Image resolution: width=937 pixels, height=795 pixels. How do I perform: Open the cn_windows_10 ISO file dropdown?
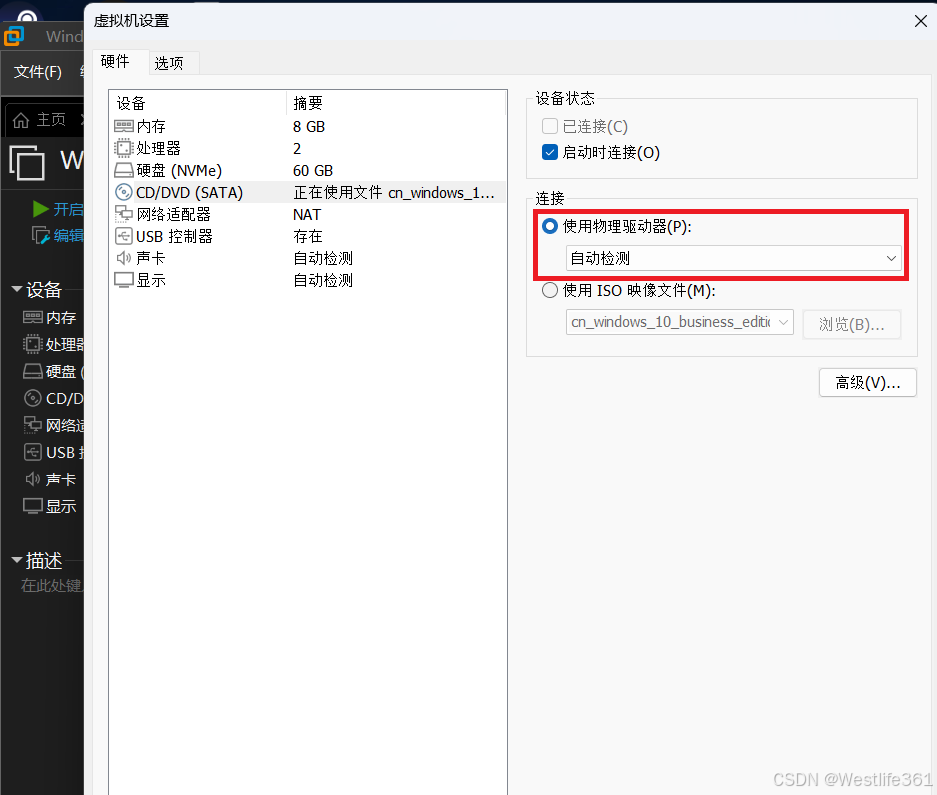click(784, 322)
